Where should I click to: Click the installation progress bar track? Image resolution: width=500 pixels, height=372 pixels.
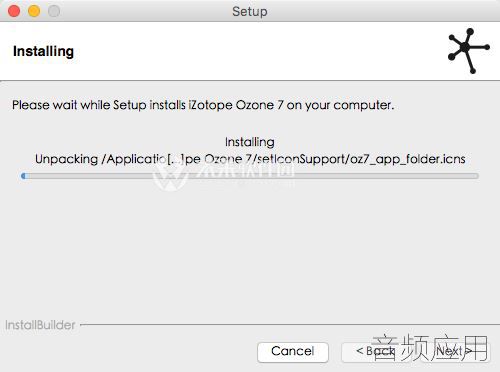250,176
